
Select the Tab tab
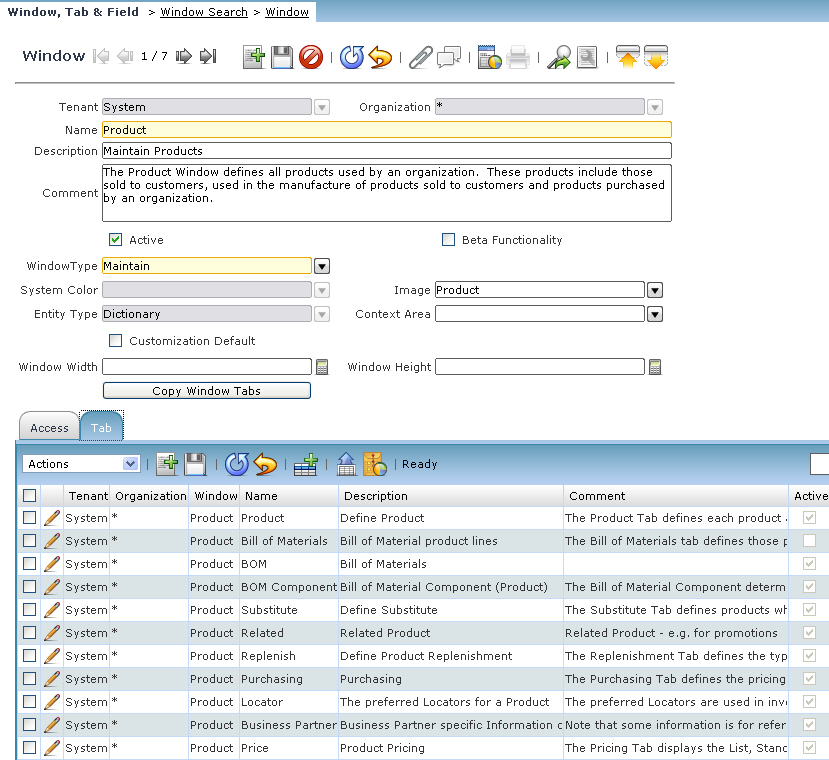pyautogui.click(x=101, y=427)
